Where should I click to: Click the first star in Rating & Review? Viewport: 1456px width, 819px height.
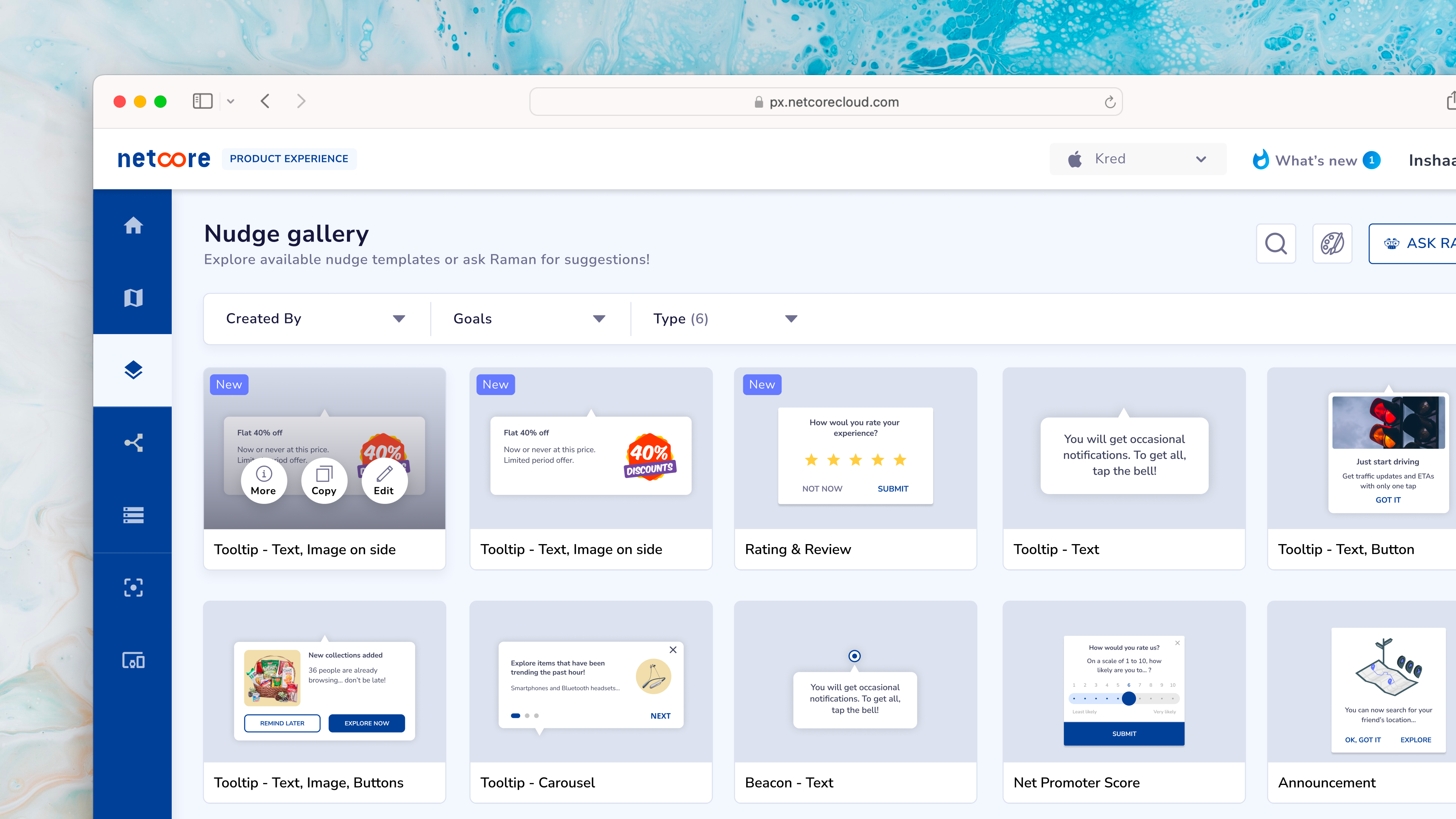[812, 460]
